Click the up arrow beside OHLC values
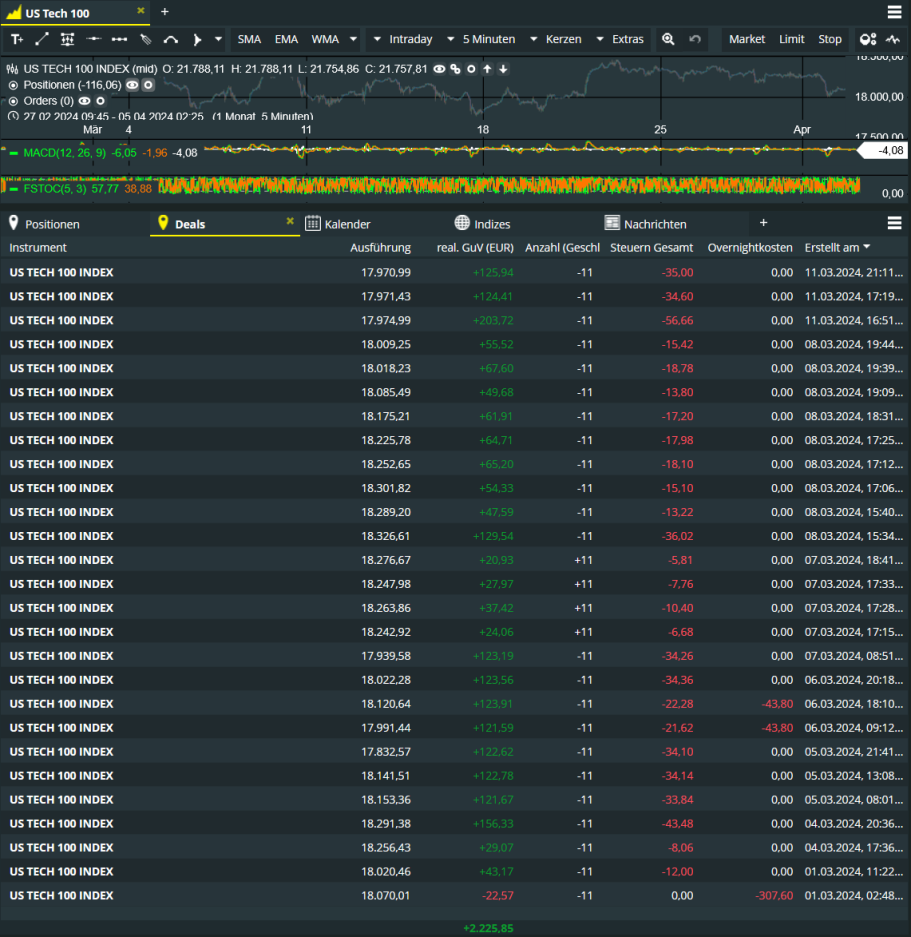This screenshot has height=937, width=911. (x=487, y=69)
